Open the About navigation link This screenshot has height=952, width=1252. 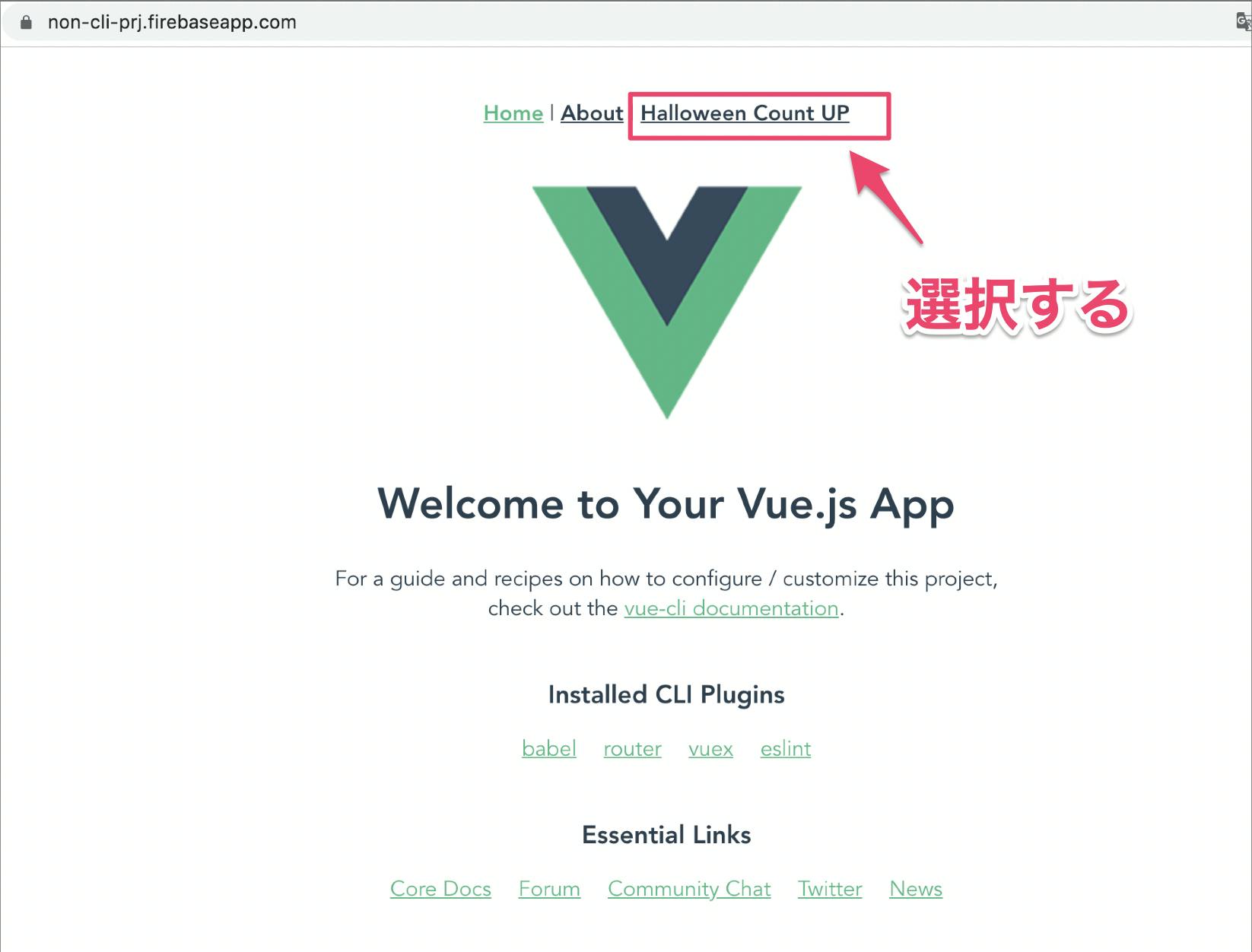point(592,113)
